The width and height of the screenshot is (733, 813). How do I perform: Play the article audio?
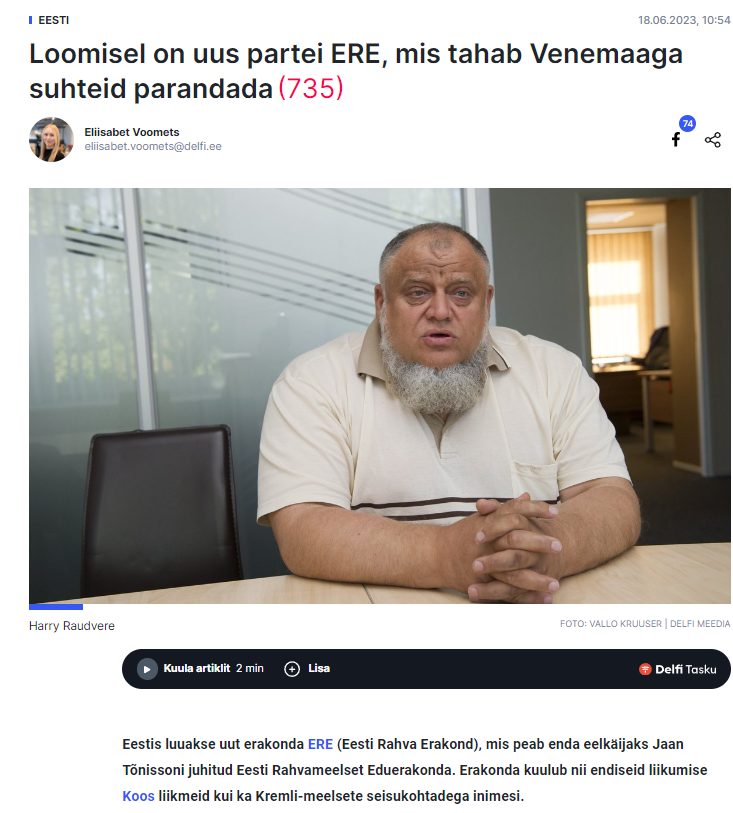click(147, 669)
